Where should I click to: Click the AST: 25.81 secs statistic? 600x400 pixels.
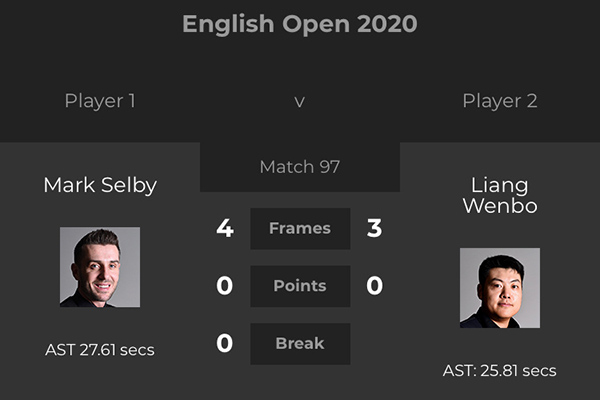pos(500,371)
